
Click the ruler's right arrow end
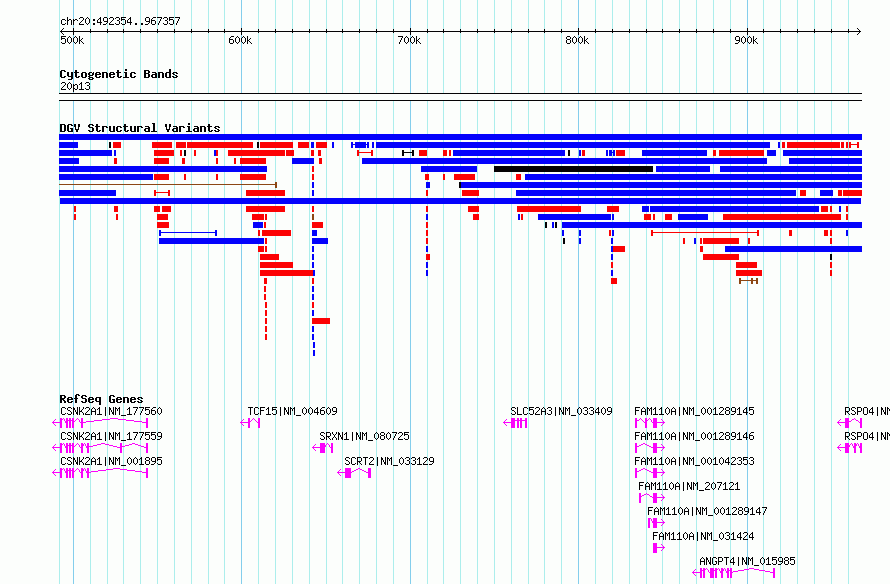(x=858, y=31)
